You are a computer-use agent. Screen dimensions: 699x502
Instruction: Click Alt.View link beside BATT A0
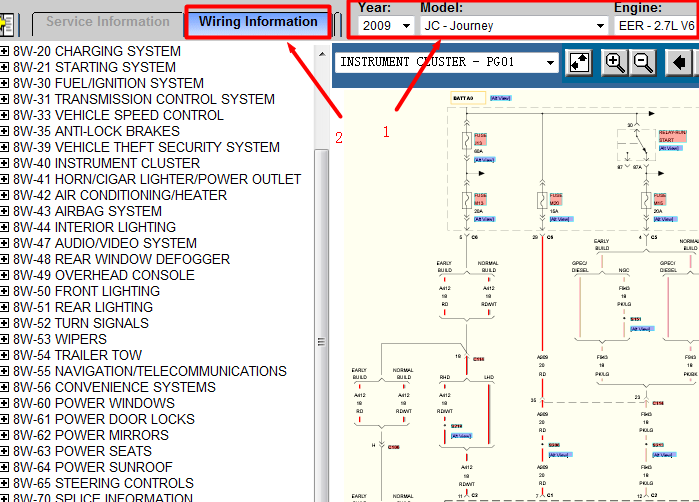(x=500, y=98)
